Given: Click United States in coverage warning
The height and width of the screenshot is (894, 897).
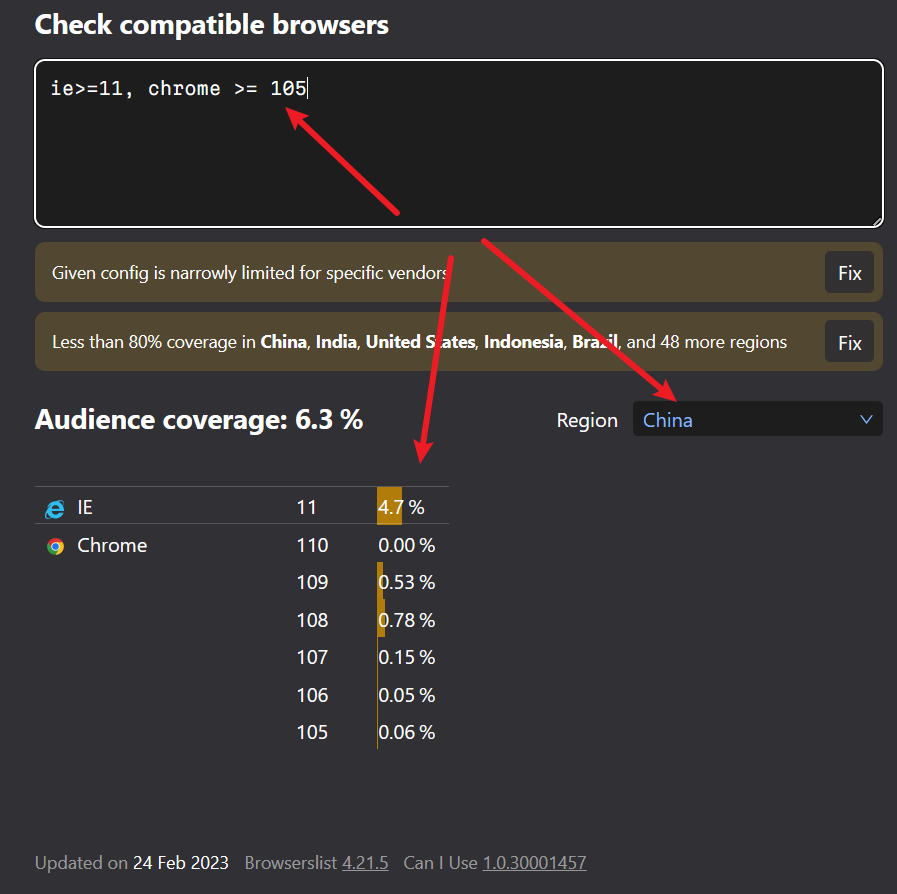Looking at the screenshot, I should 420,342.
